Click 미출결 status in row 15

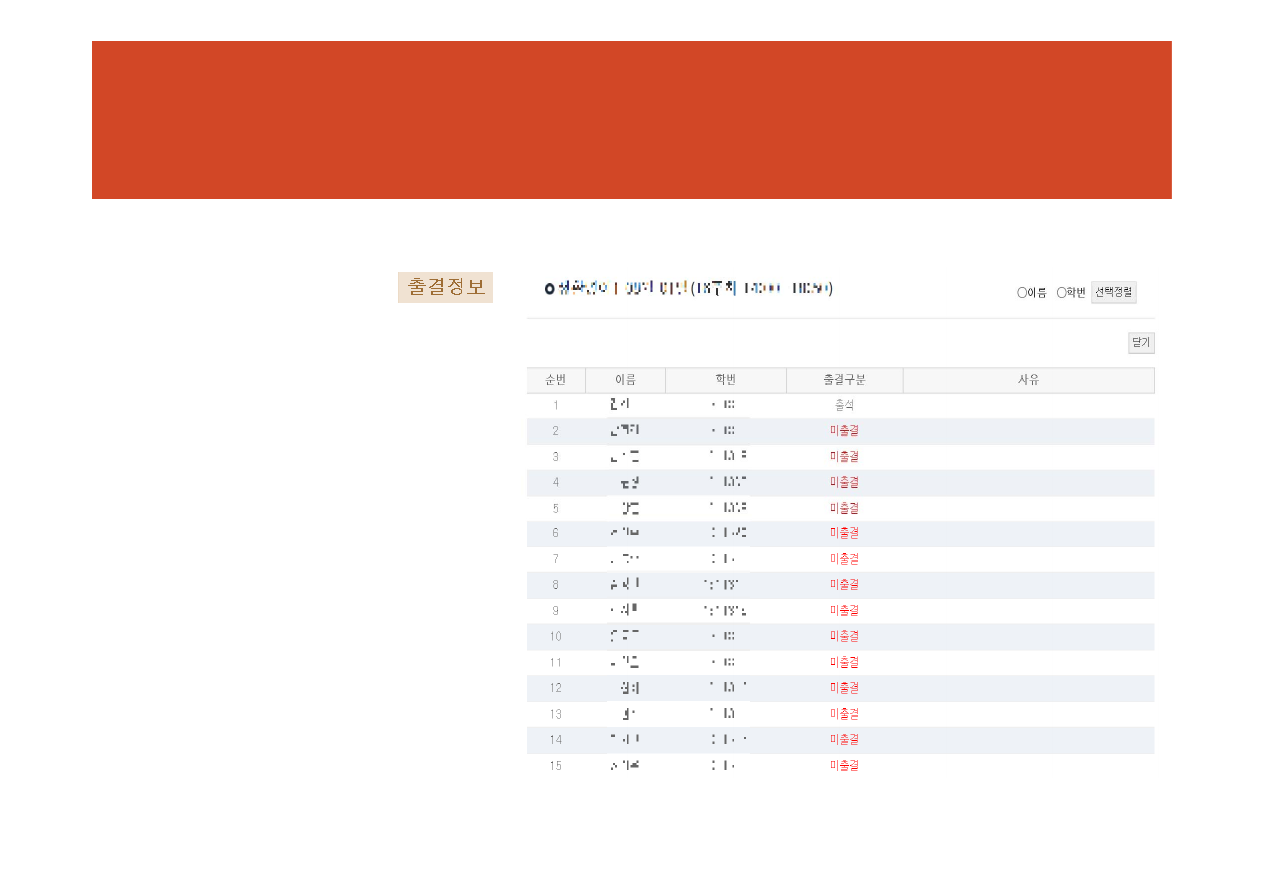pos(844,766)
